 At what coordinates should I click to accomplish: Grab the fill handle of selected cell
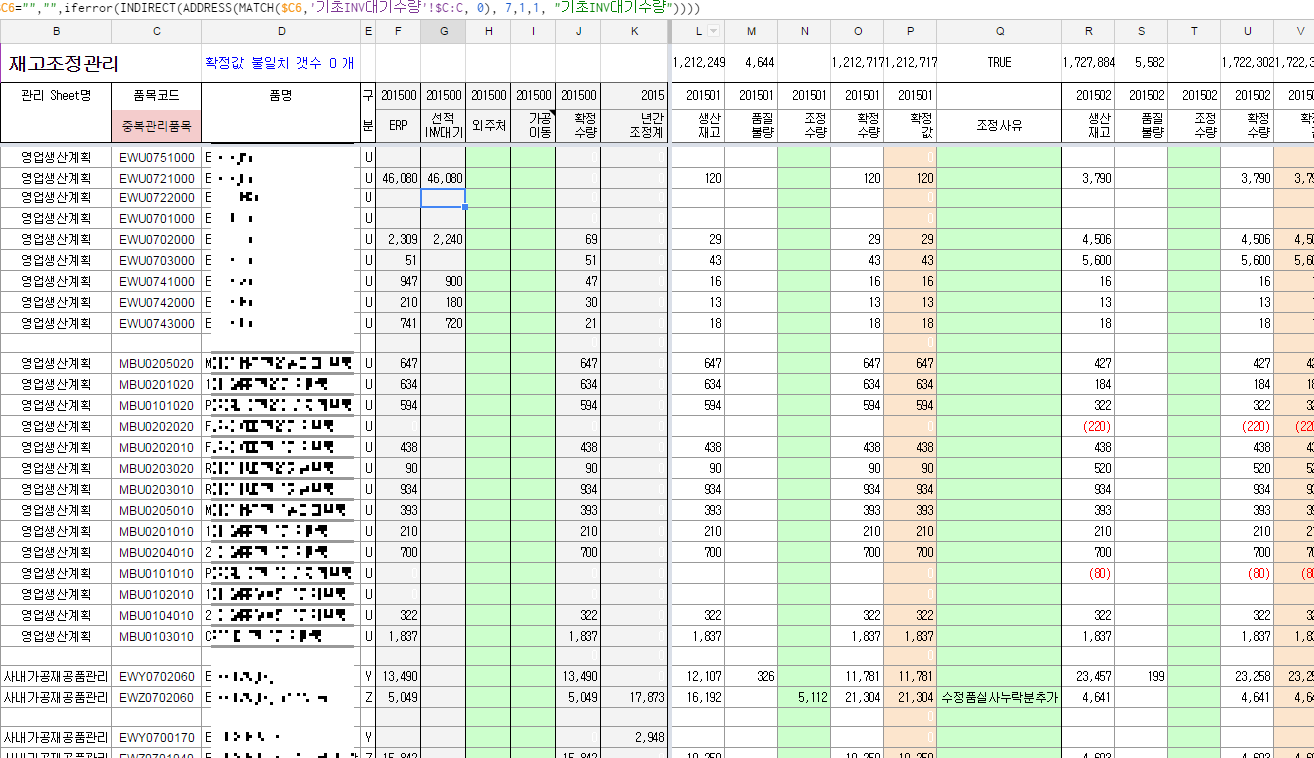465,207
